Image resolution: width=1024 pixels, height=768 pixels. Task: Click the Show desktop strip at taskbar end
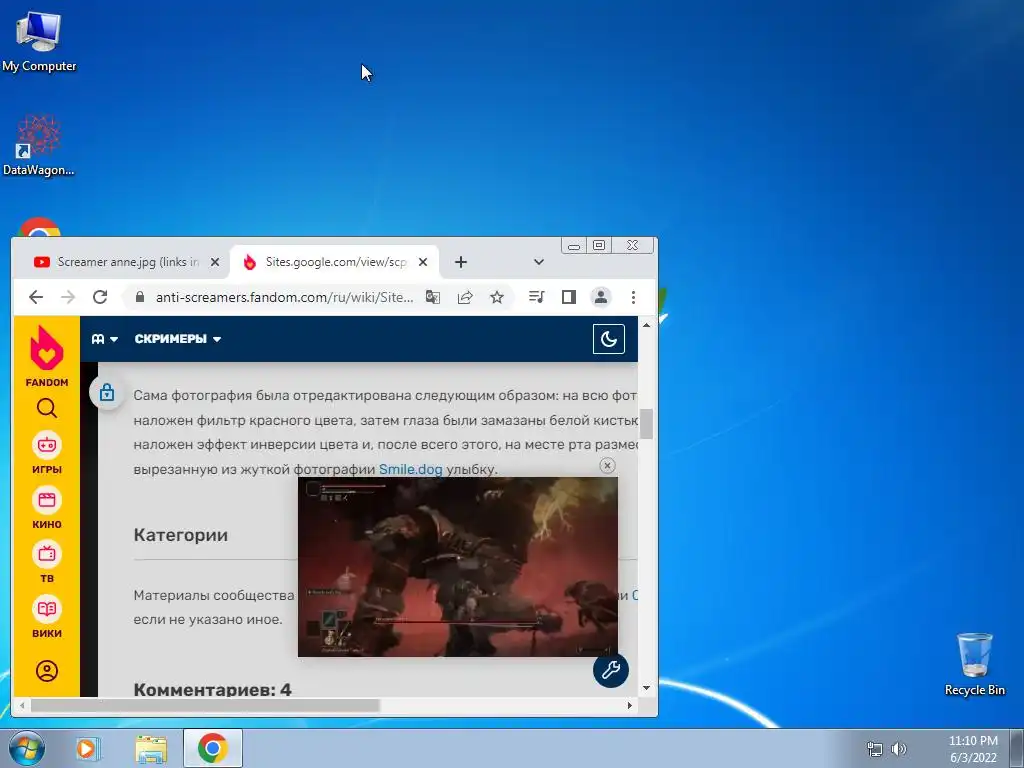click(x=1017, y=748)
